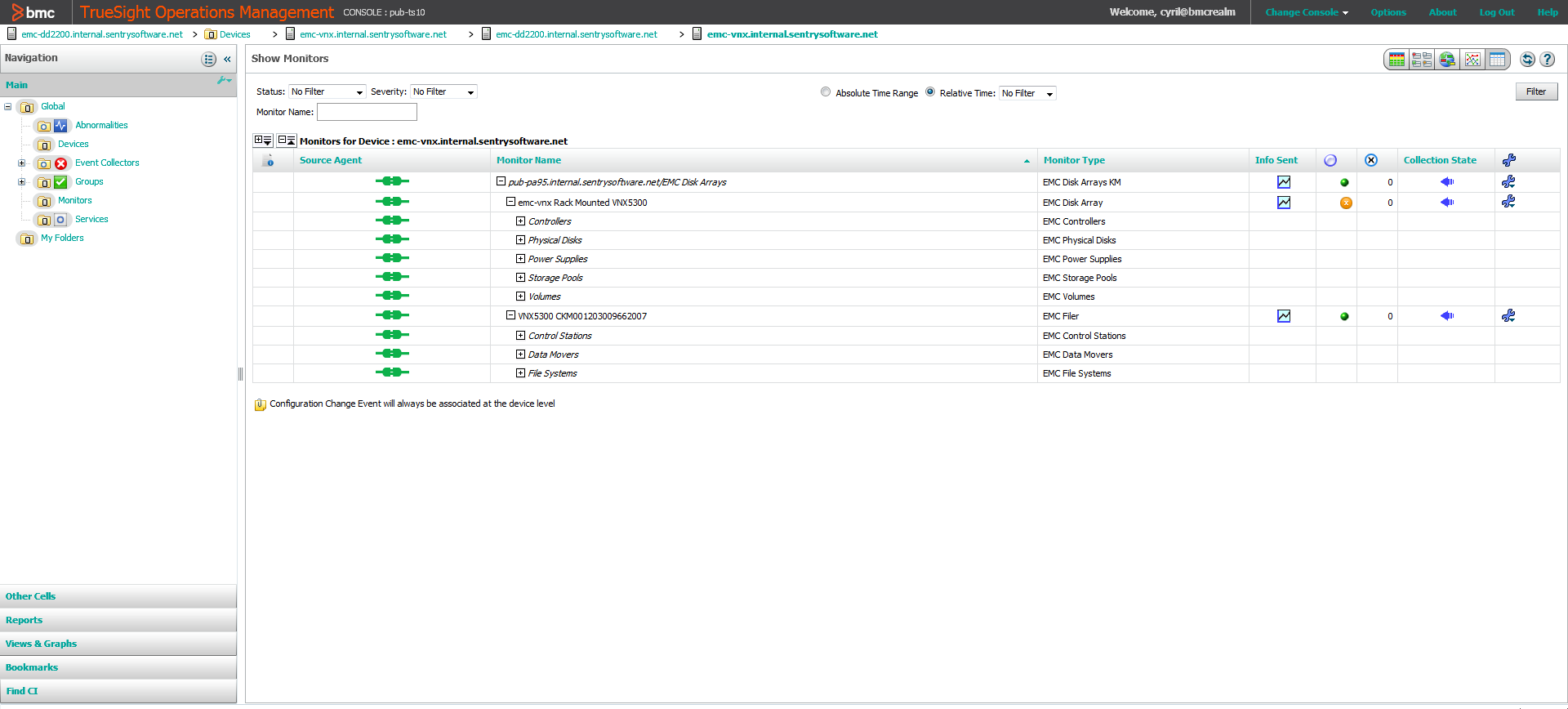Click expand all rows icon above table
1568x709 pixels.
tap(263, 140)
